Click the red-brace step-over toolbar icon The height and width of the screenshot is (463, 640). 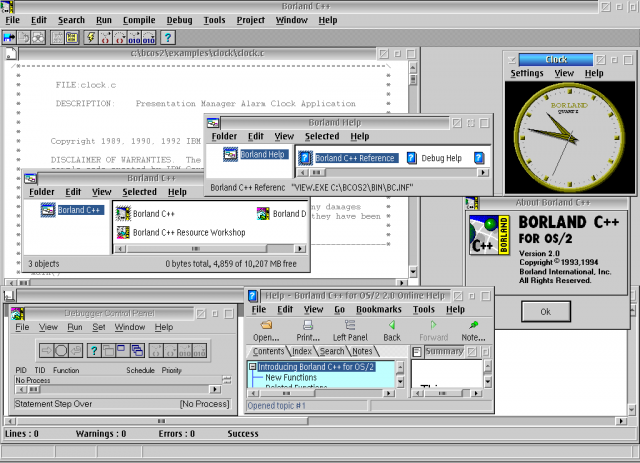click(x=120, y=38)
